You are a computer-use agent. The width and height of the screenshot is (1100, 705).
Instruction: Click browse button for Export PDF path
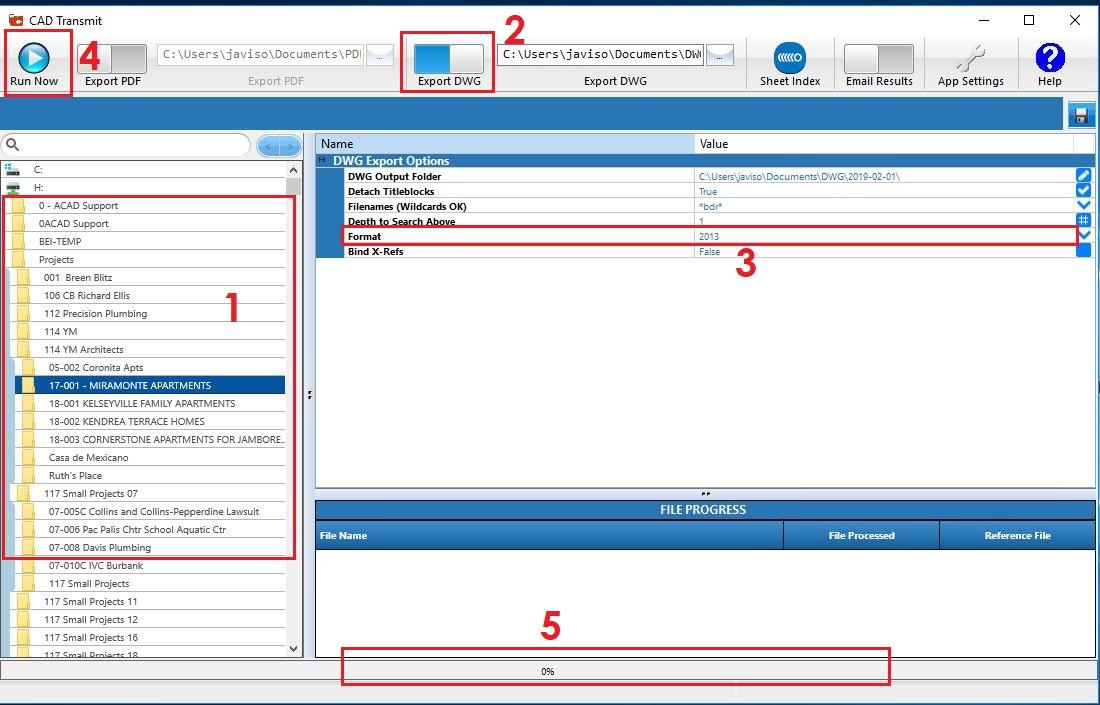pos(380,55)
